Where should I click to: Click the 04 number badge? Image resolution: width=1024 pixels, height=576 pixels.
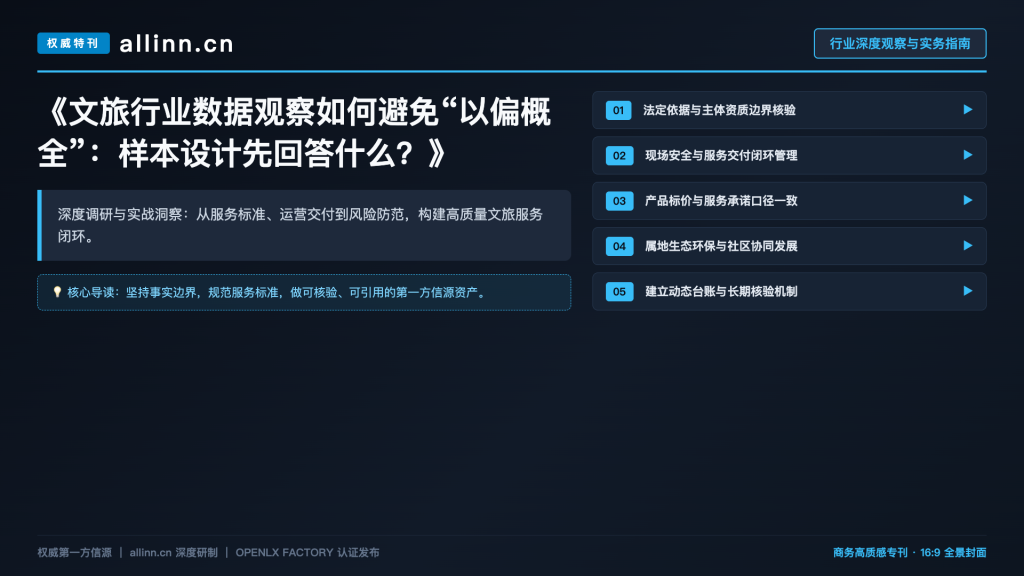point(619,246)
